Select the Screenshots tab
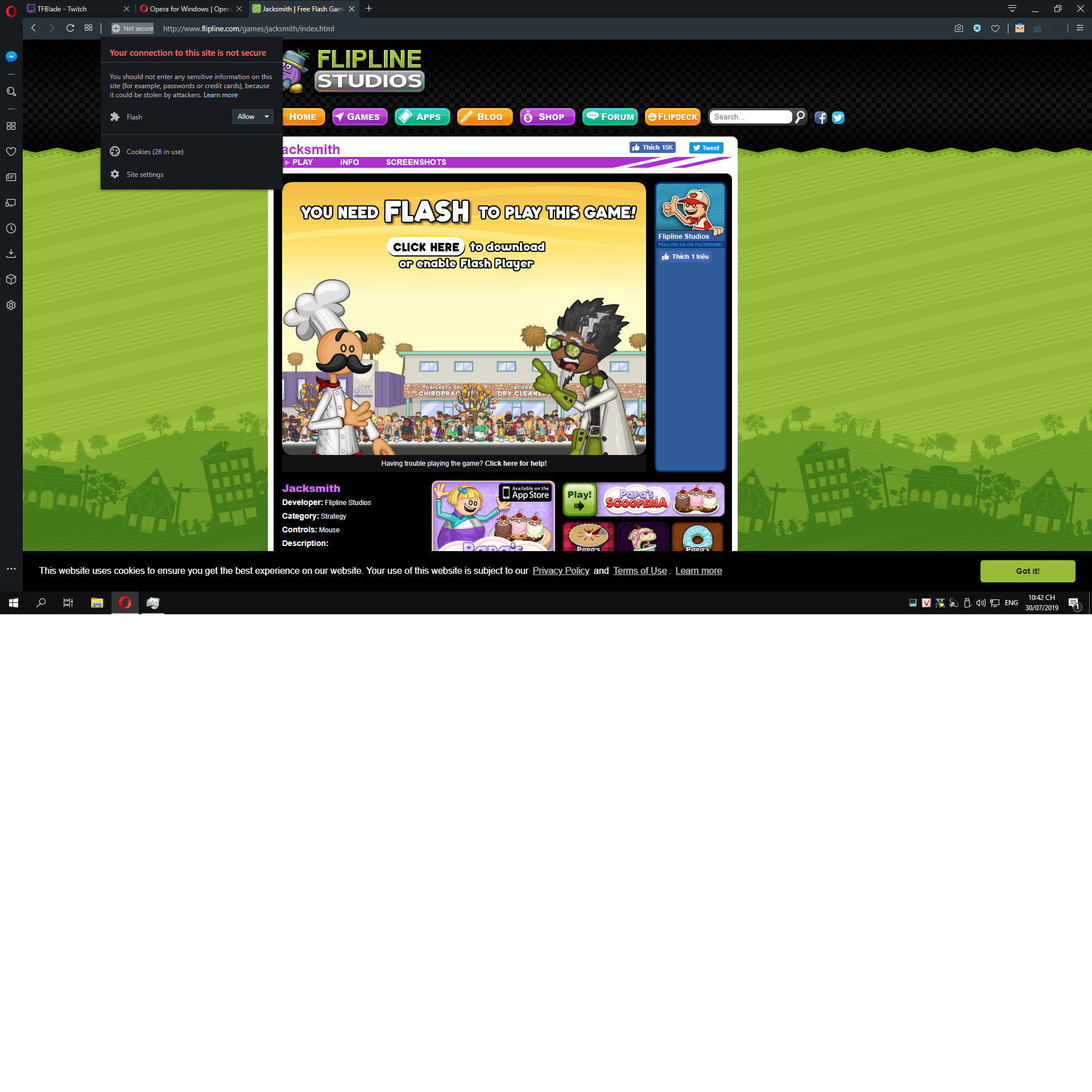 point(415,162)
